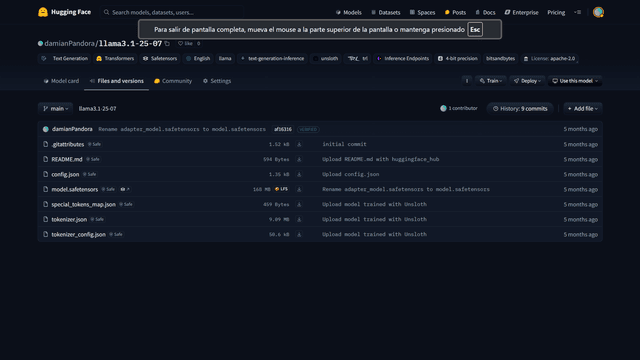Viewport: 640px width, 360px height.
Task: View History: 9 commits
Action: click(x=520, y=109)
